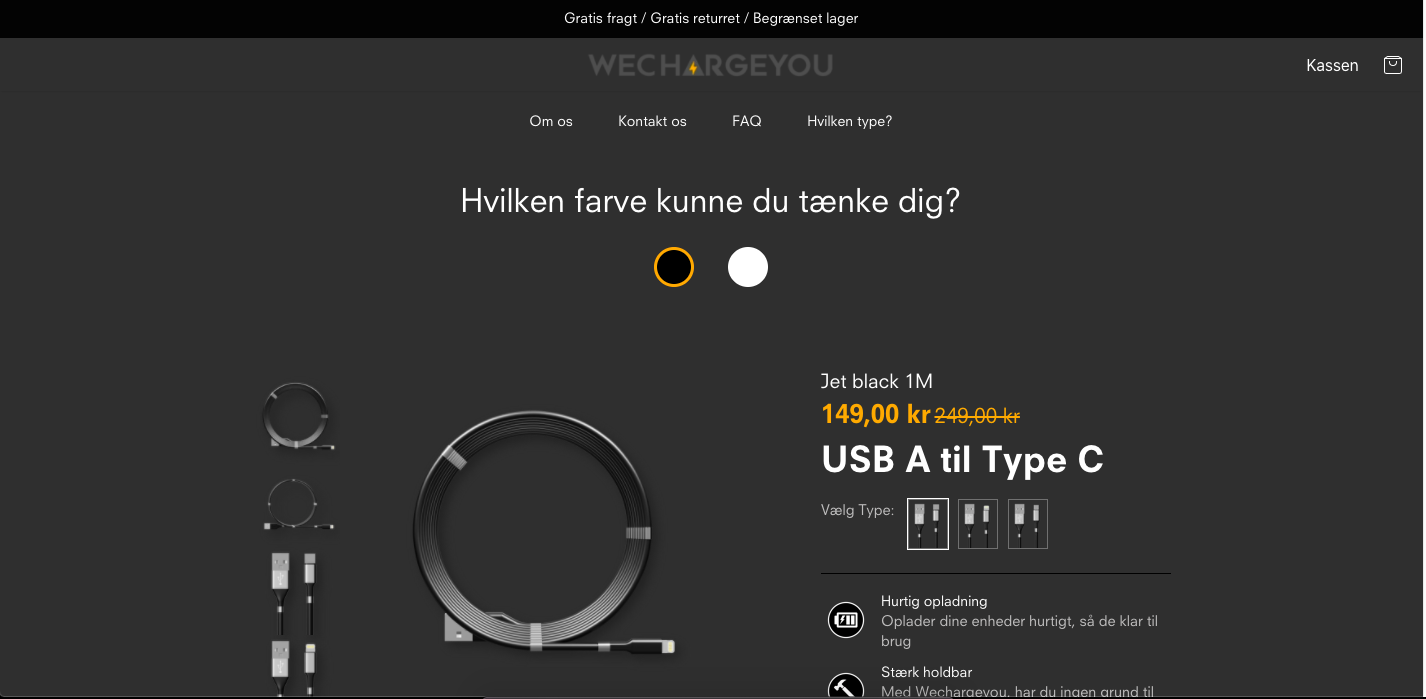The image size is (1426, 699).
Task: Click the Kassen checkout link
Action: pyautogui.click(x=1332, y=65)
